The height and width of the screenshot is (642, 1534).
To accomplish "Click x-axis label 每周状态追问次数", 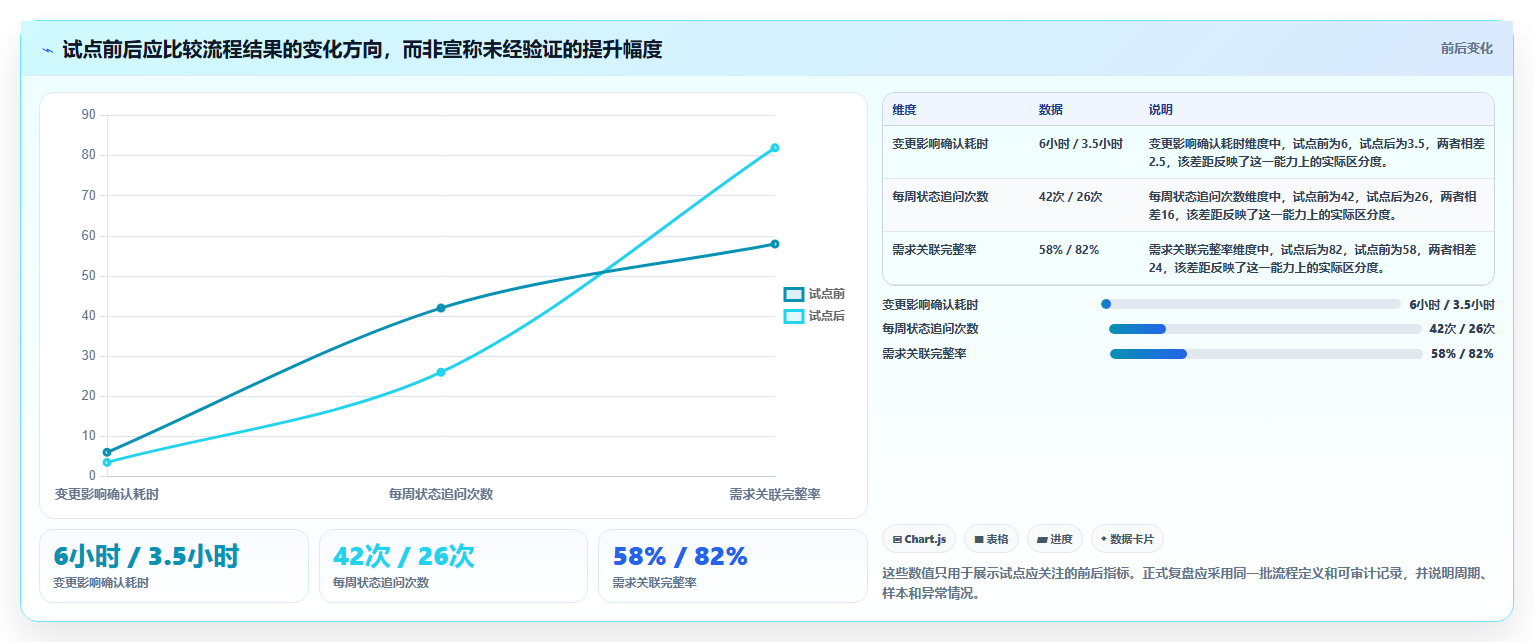I will coord(441,494).
